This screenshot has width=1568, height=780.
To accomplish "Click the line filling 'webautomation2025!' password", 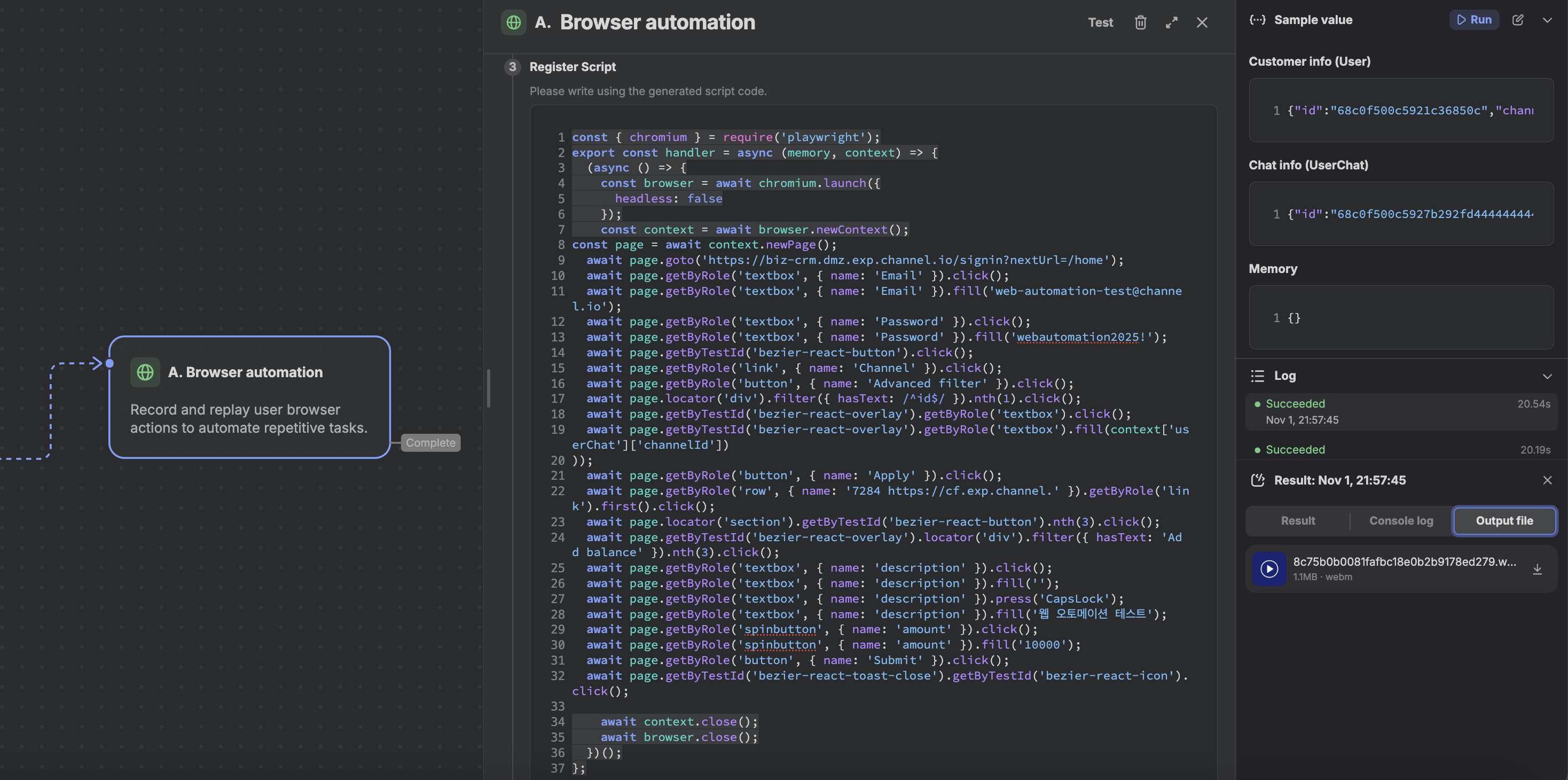I will (x=876, y=337).
